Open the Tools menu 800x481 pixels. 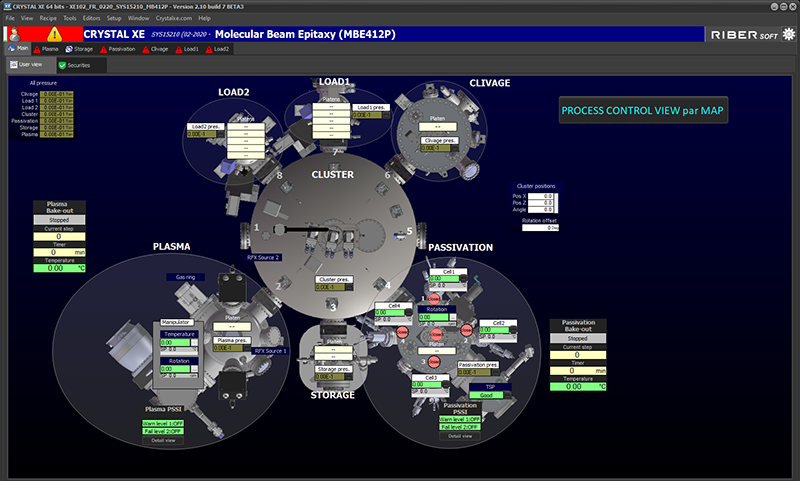69,18
